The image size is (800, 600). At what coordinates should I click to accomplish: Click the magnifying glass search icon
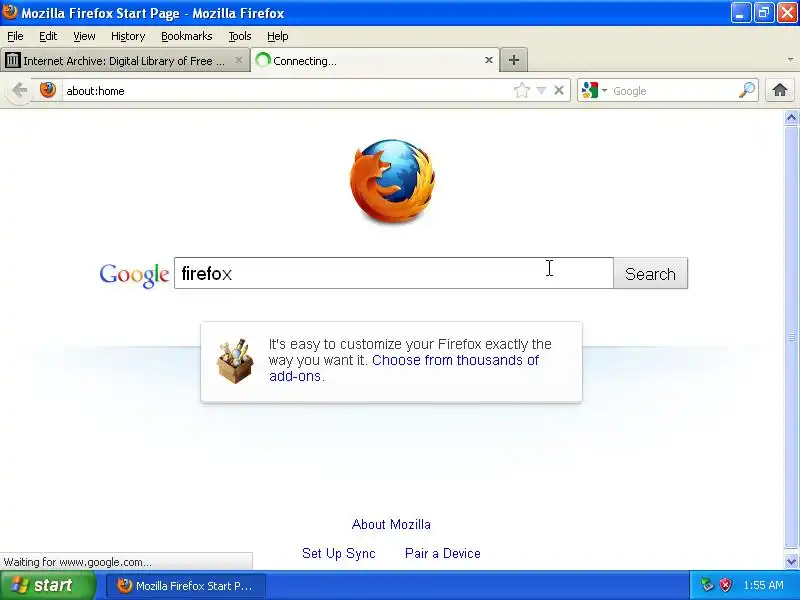746,90
